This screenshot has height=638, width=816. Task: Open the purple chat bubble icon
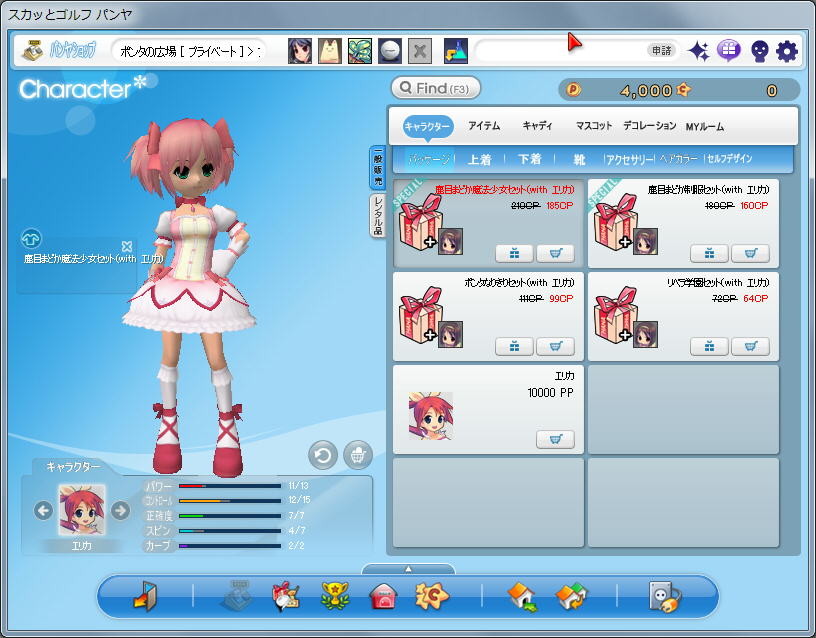tap(729, 51)
